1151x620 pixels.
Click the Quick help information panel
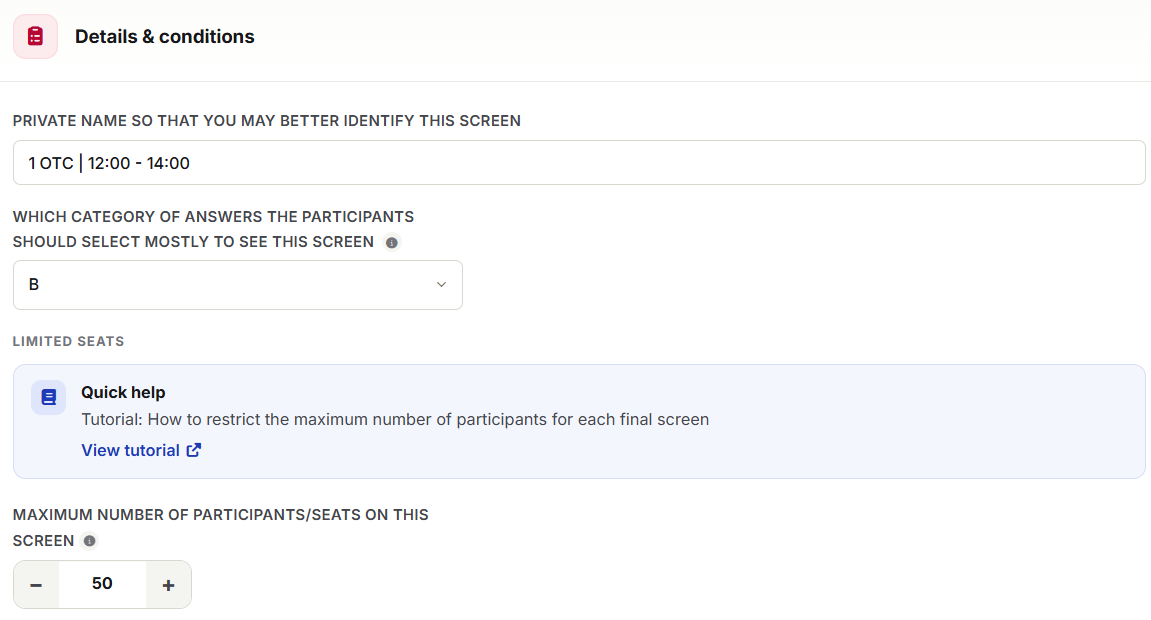579,422
